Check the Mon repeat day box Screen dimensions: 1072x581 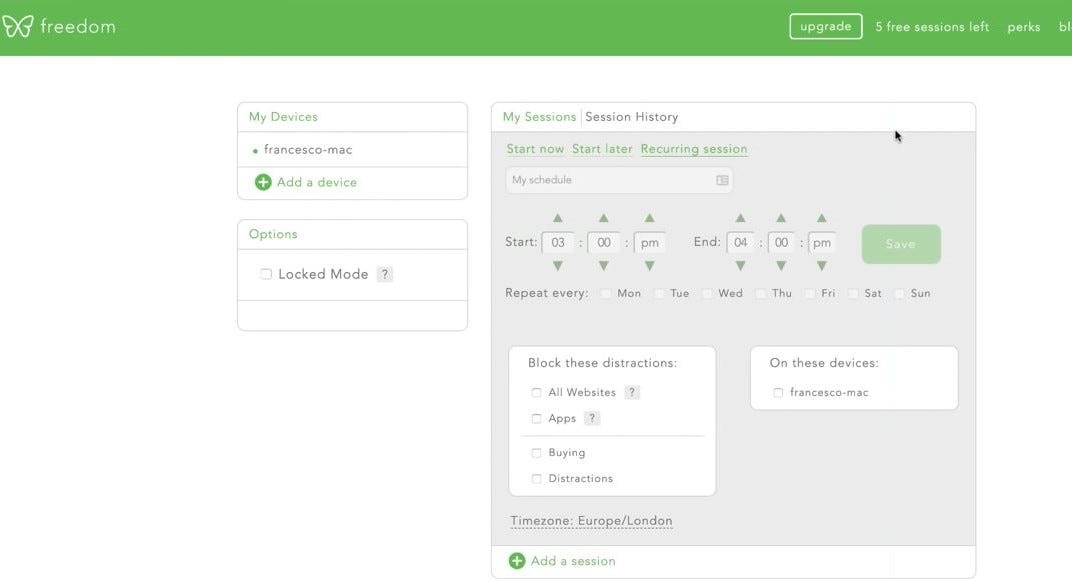click(606, 293)
